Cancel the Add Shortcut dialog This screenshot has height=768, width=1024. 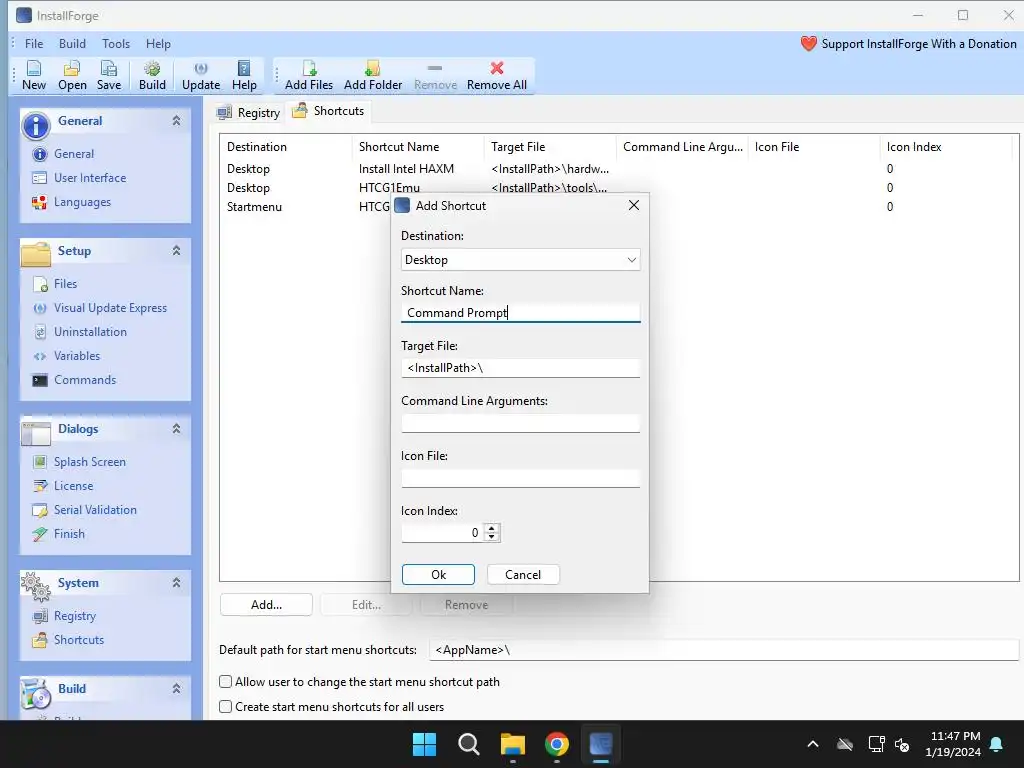pos(523,575)
